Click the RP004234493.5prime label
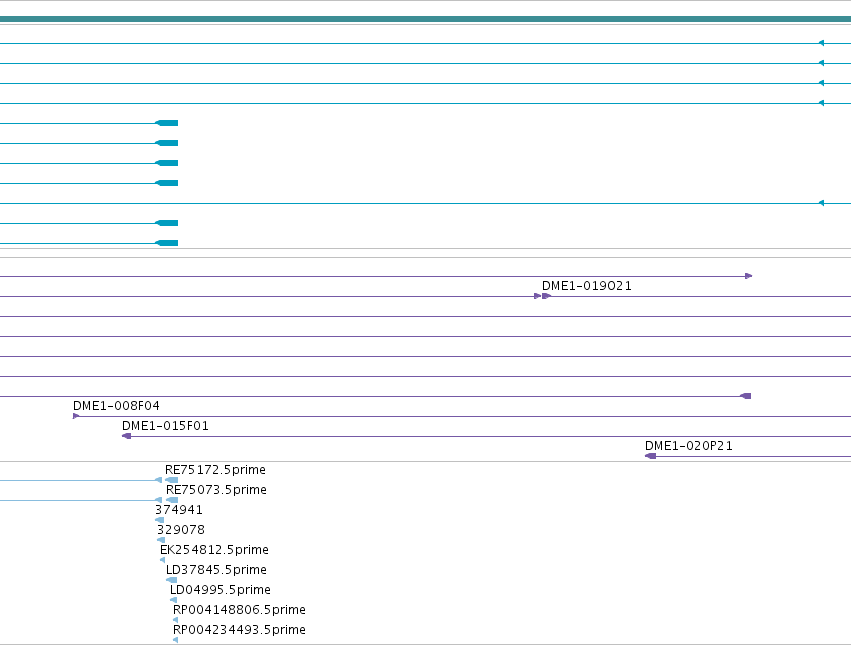The image size is (851, 645). point(239,630)
